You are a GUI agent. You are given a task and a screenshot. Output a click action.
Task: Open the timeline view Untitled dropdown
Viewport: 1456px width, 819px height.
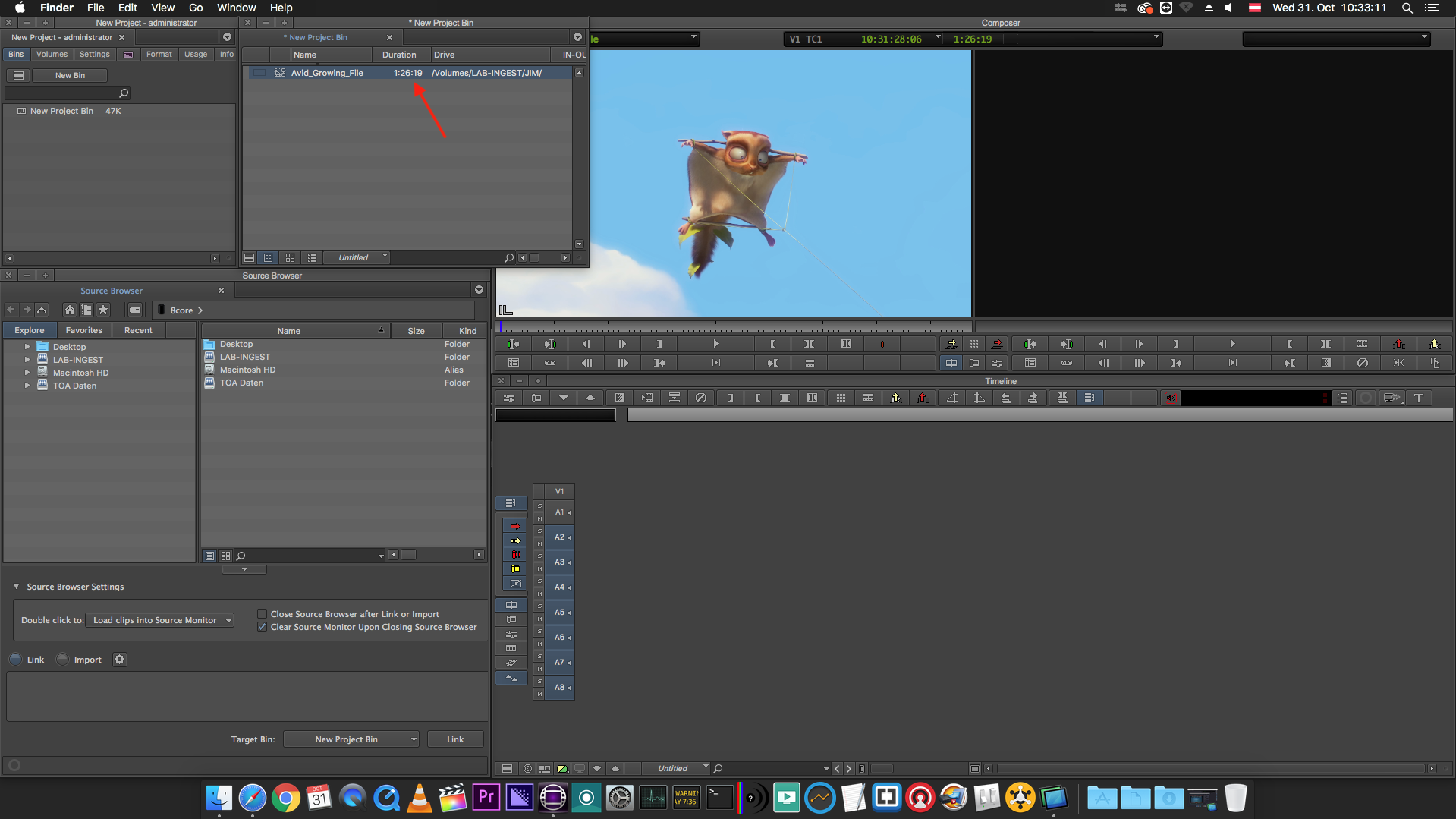[677, 768]
